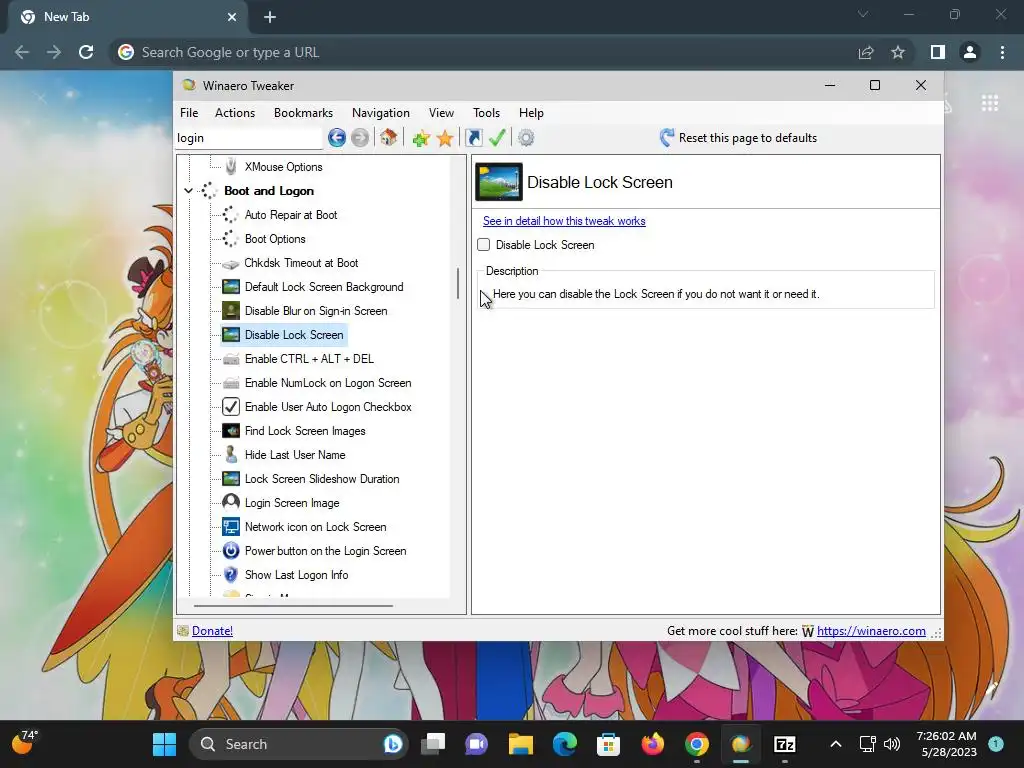Go to the Home page icon

389,138
